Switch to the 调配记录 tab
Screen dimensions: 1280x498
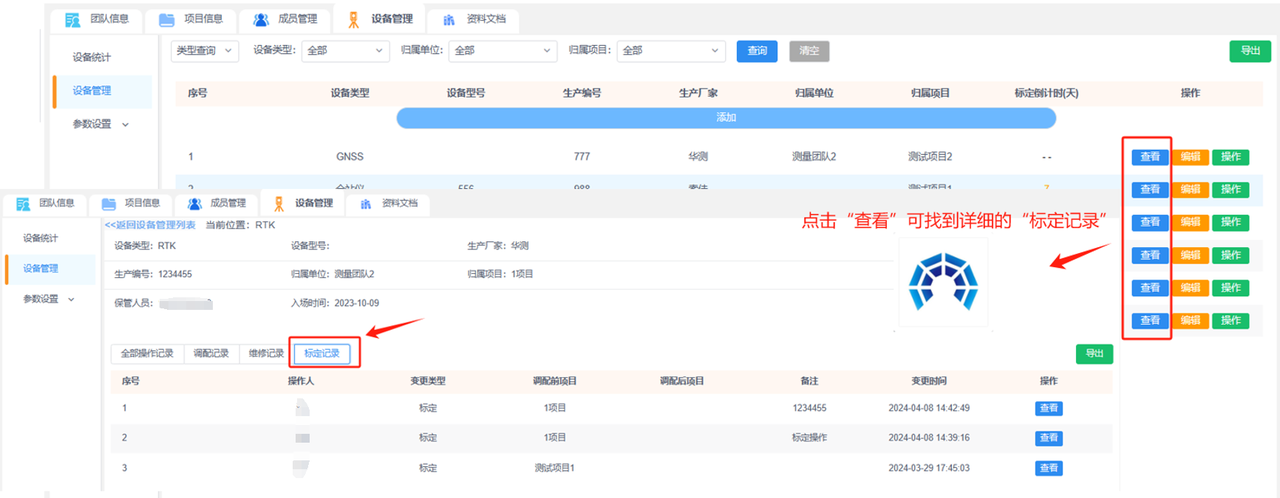click(211, 353)
